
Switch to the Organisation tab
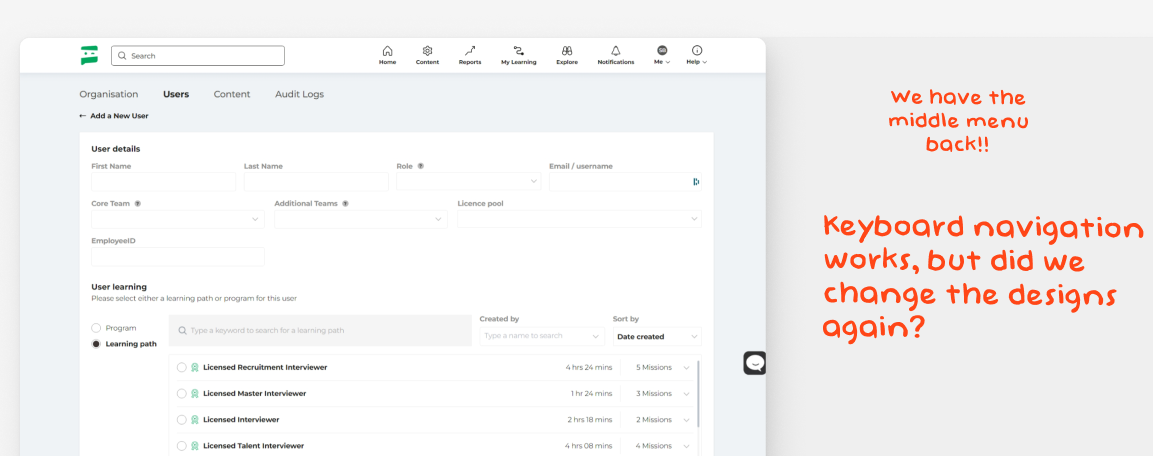point(109,94)
